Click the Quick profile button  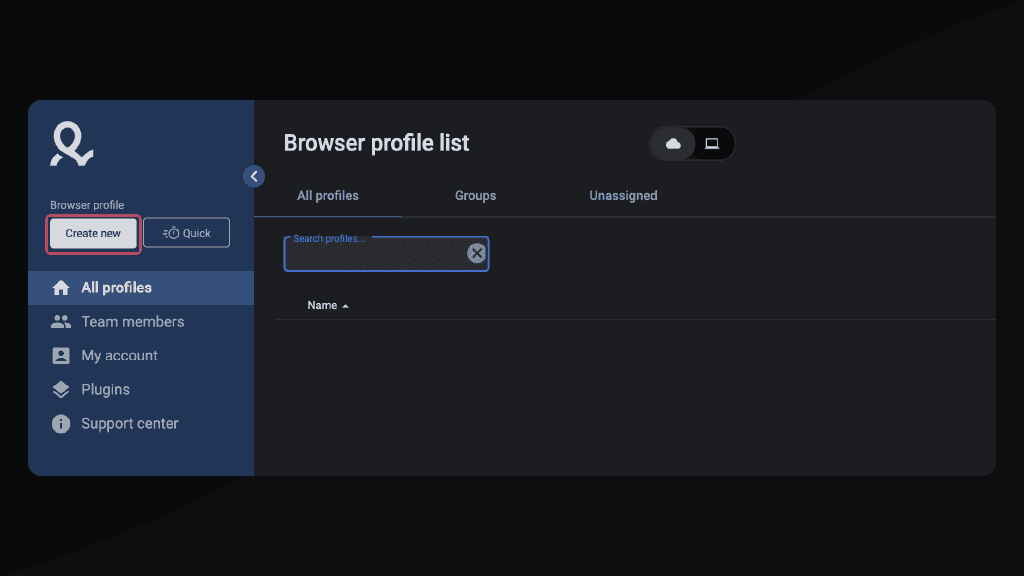(x=186, y=232)
